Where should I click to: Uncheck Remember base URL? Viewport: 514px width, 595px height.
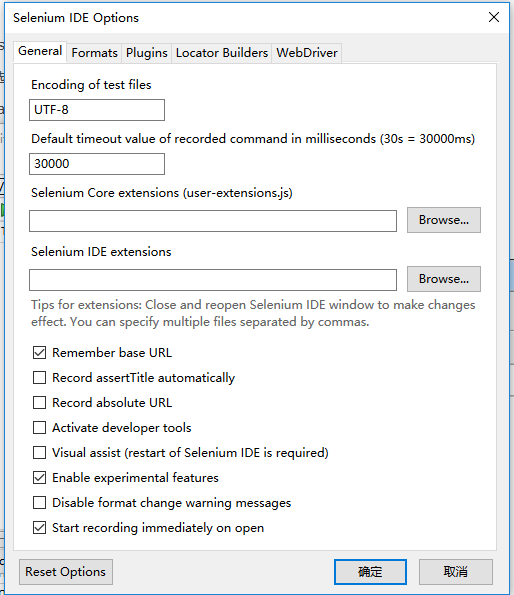tap(39, 353)
